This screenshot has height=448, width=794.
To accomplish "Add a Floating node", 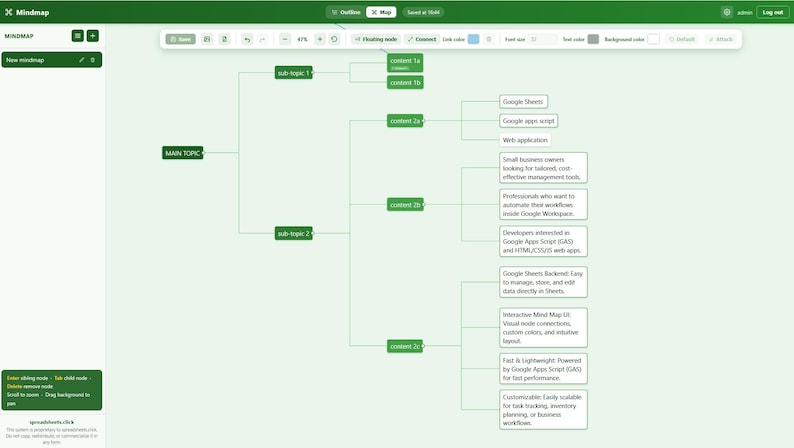I will [x=376, y=39].
